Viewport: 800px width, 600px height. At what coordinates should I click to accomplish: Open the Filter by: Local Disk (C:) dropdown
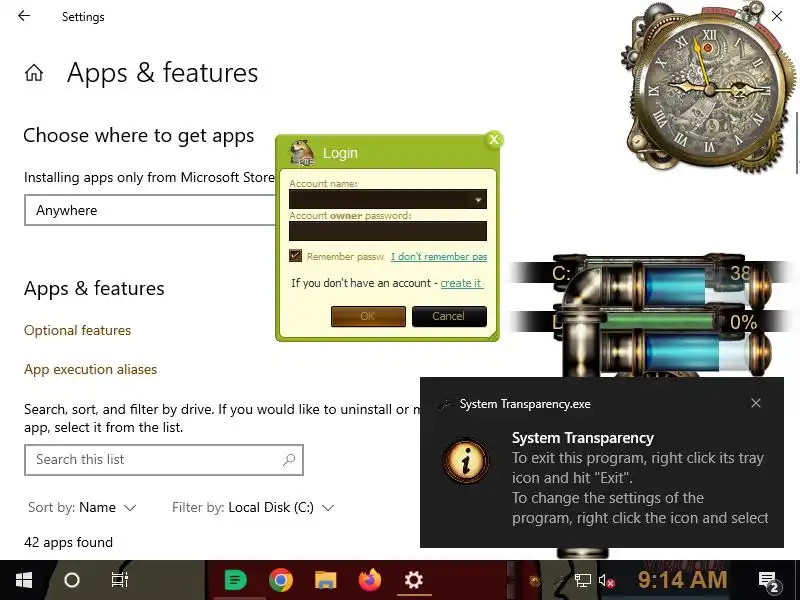(x=253, y=508)
